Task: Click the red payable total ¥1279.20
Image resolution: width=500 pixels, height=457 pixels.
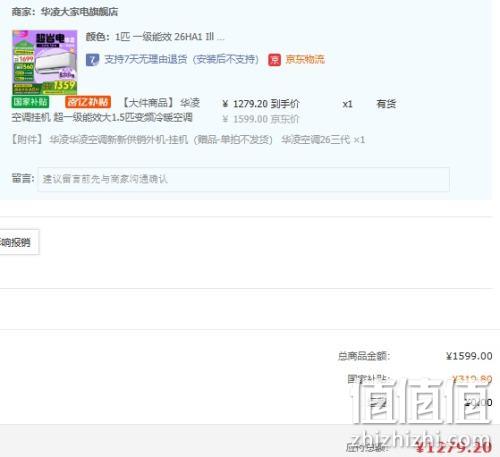Action: pyautogui.click(x=454, y=447)
